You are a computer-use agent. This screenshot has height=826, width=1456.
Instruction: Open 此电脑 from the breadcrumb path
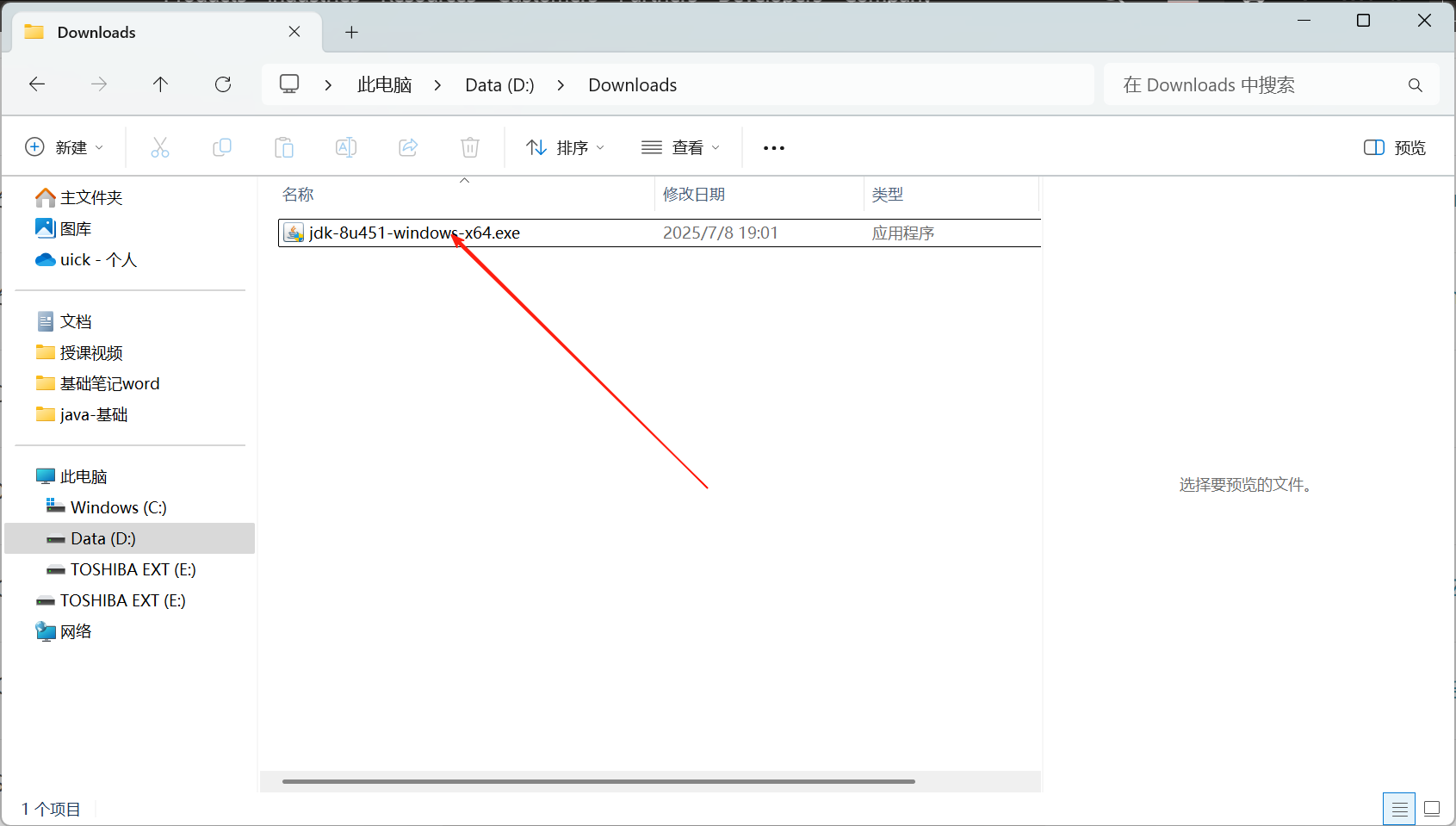click(x=383, y=84)
